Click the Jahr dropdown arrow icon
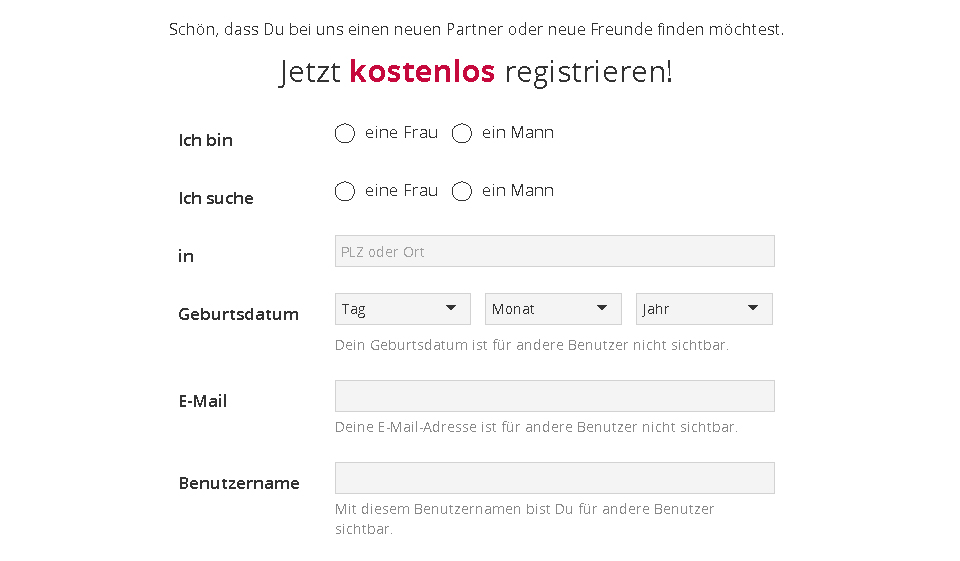 [753, 308]
